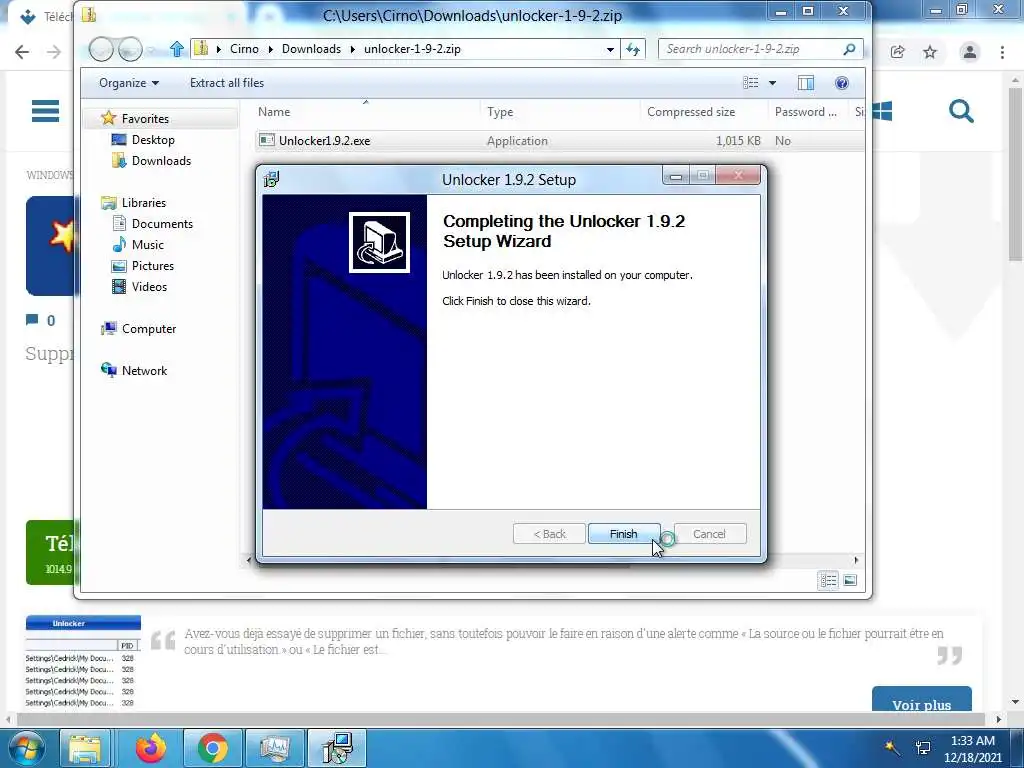Click browser vertical scrollbar thumb
This screenshot has width=1024, height=768.
pyautogui.click(x=1015, y=173)
